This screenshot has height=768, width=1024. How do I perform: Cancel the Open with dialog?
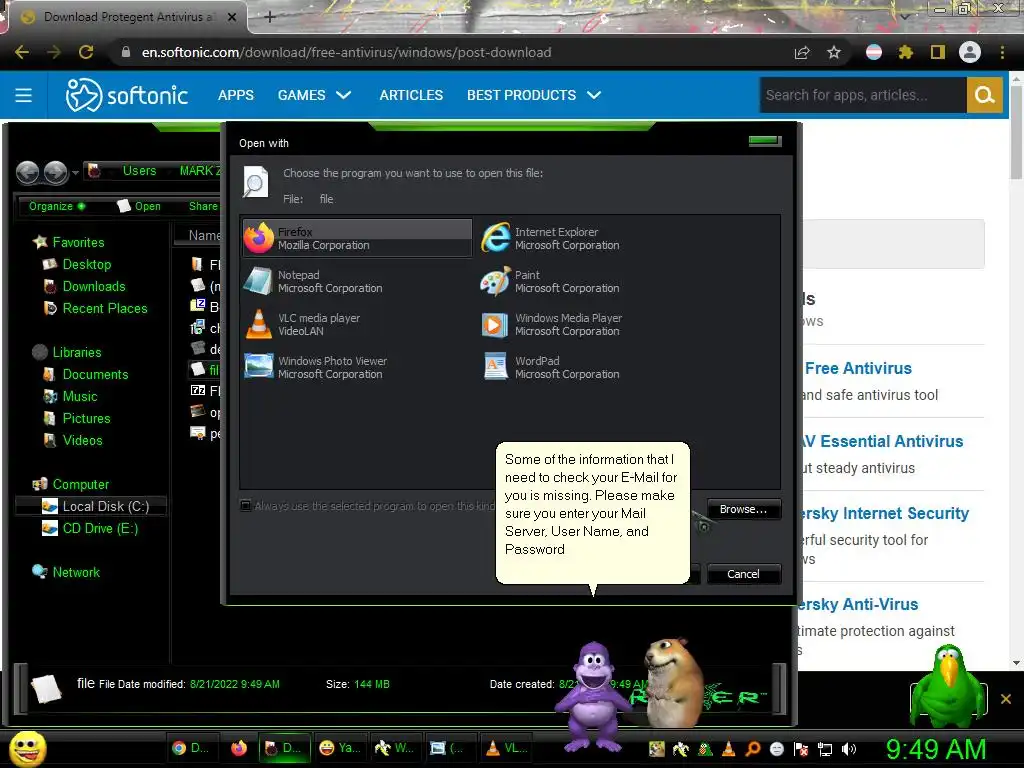click(x=743, y=573)
